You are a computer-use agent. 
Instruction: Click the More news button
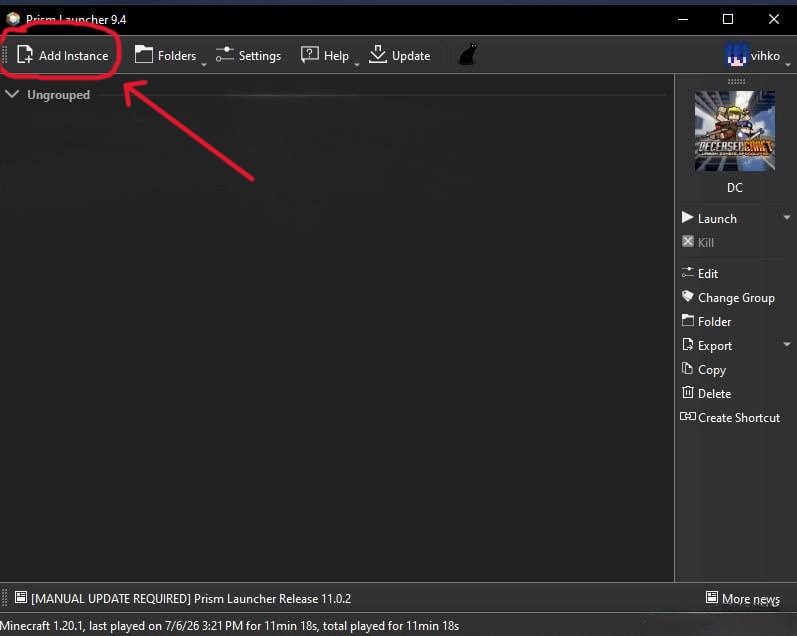click(x=743, y=598)
